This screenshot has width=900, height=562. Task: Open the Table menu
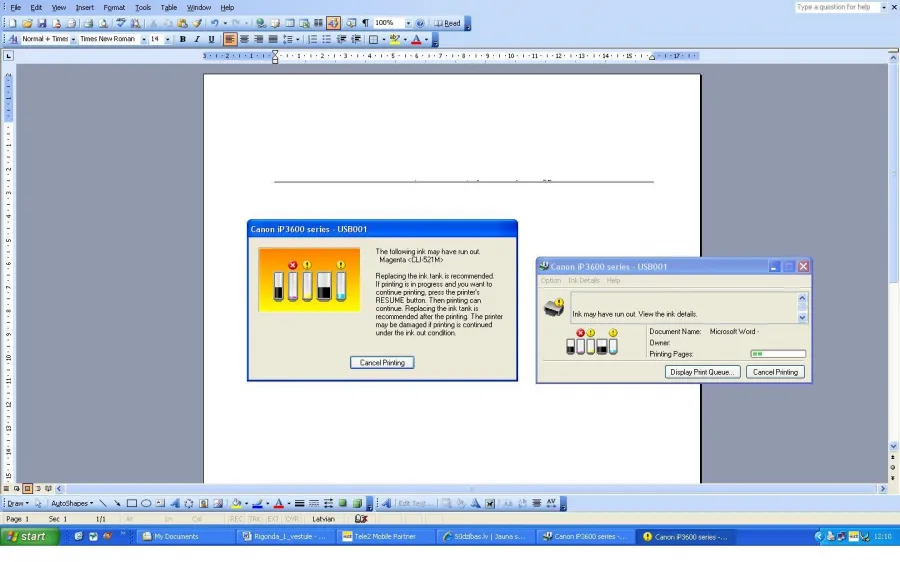(169, 7)
